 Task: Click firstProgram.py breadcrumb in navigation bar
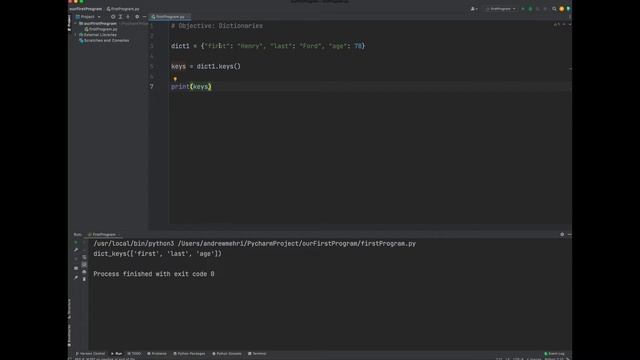tap(123, 9)
